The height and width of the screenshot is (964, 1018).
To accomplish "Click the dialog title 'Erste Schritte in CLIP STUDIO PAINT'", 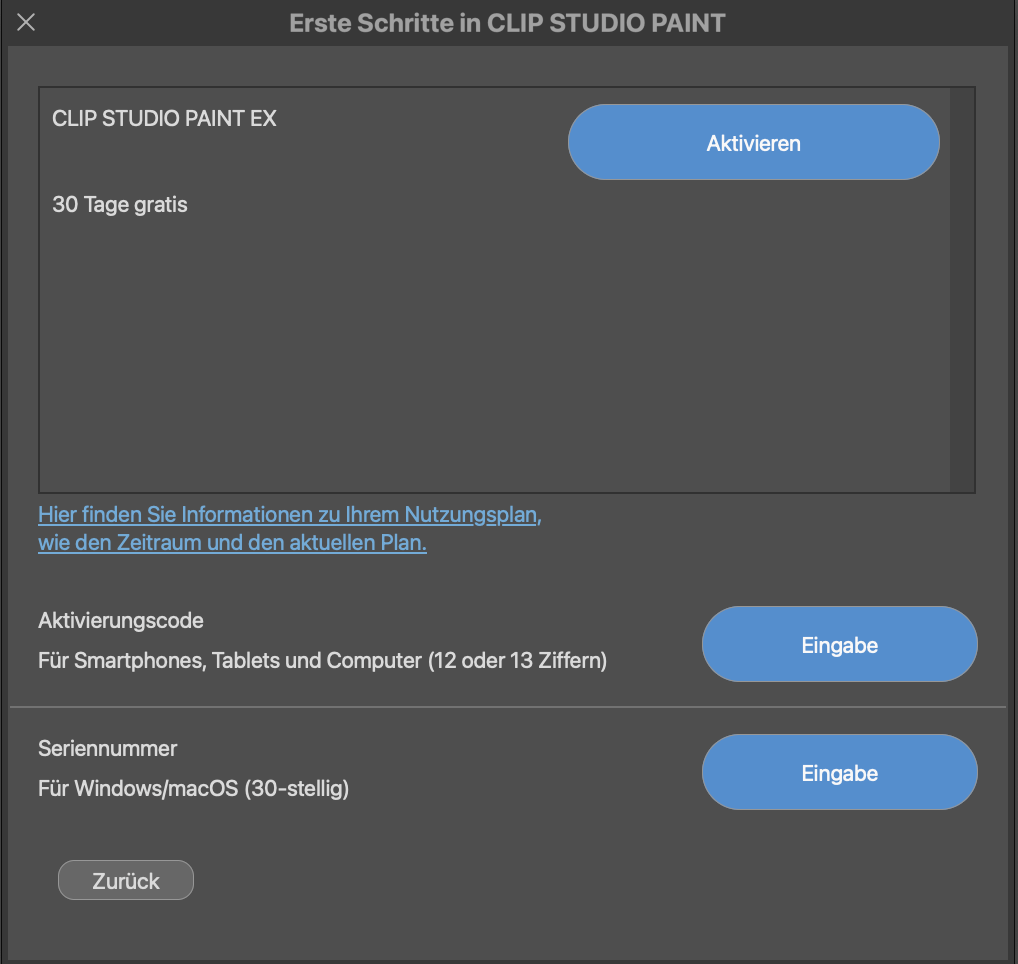I will click(x=507, y=23).
